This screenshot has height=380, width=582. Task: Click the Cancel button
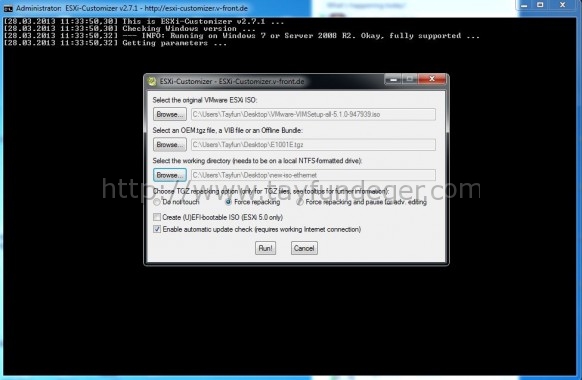304,248
